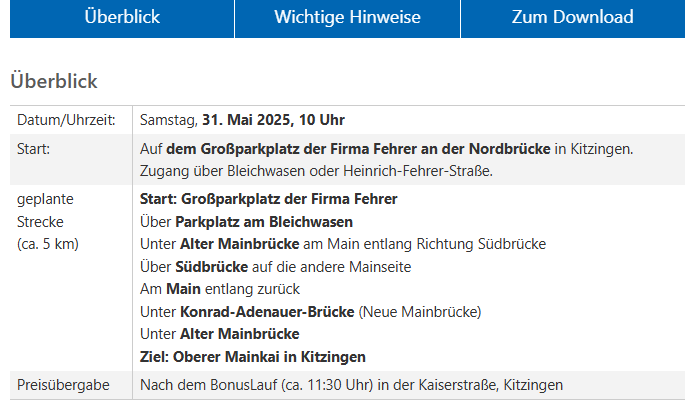
Task: Click the Über Südbrücke auf die andere Mainseite line
Action: [276, 267]
